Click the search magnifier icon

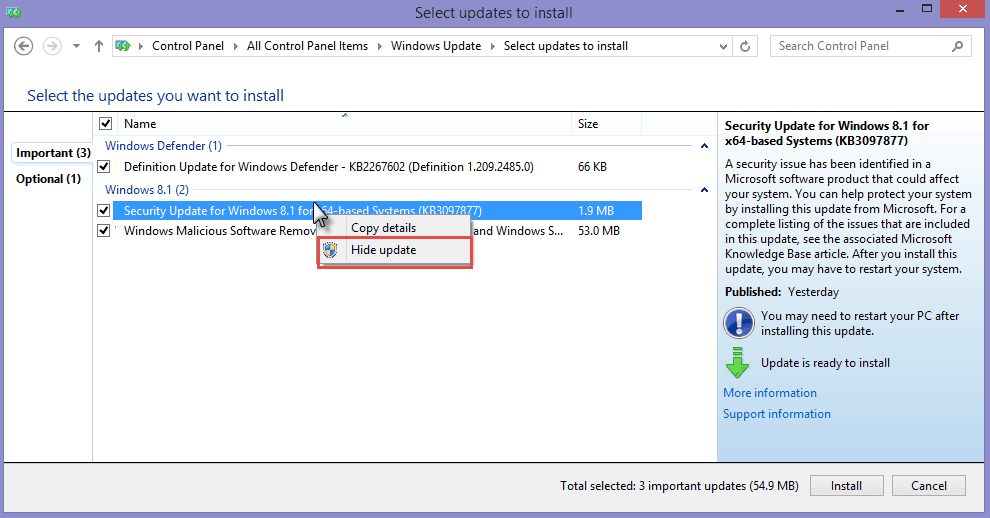958,46
